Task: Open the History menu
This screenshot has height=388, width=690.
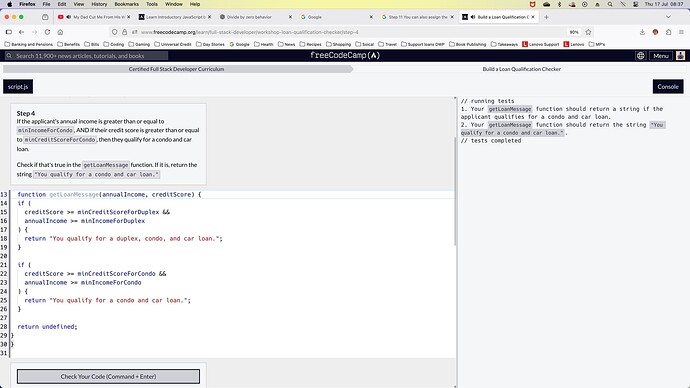Action: [x=99, y=4]
